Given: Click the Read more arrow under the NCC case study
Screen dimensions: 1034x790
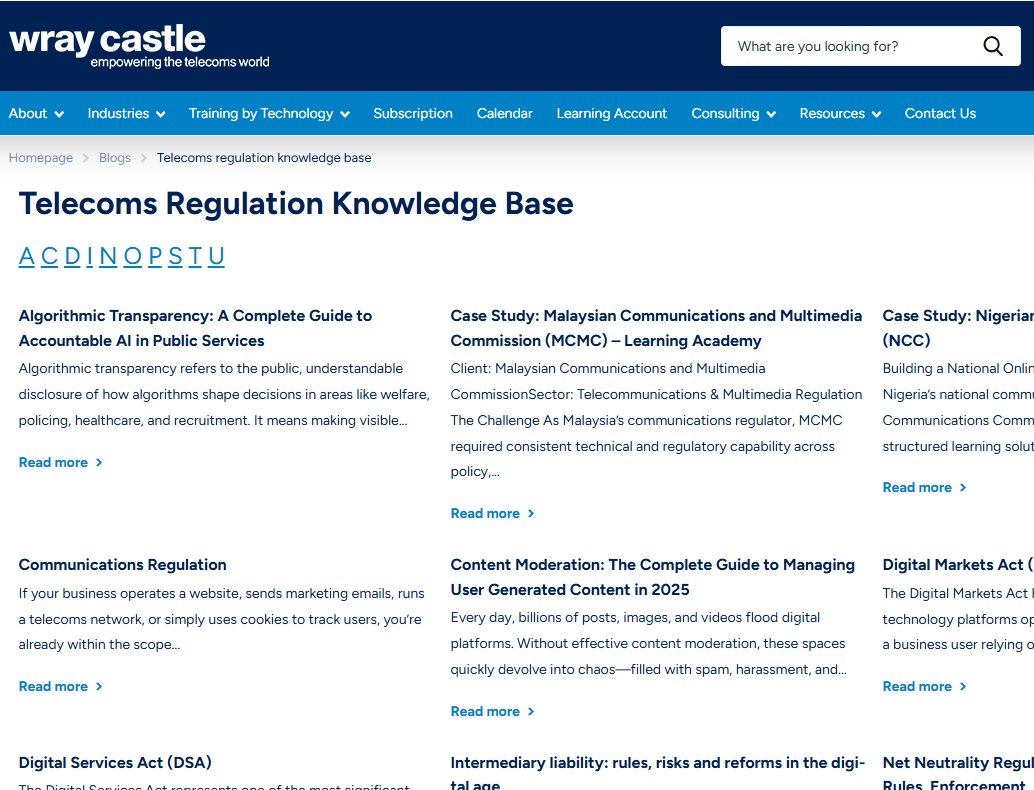Looking at the screenshot, I should tap(962, 487).
